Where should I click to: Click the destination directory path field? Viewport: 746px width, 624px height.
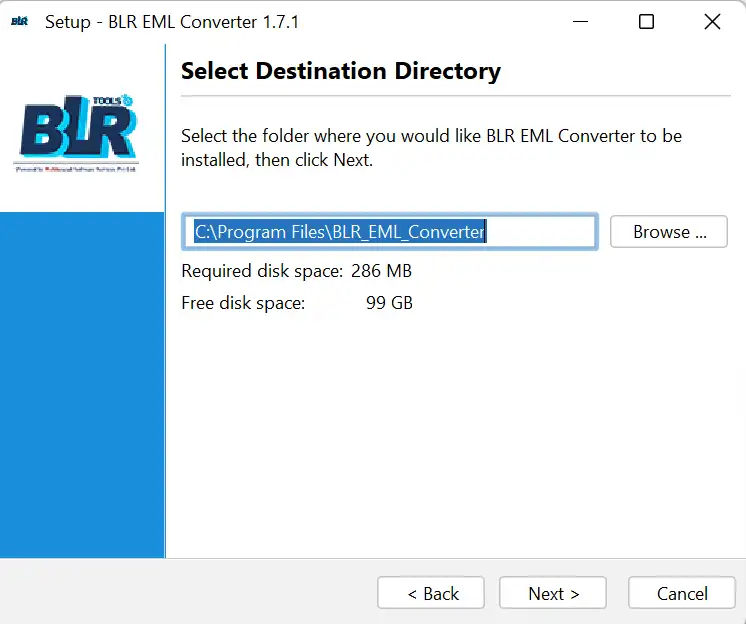390,232
